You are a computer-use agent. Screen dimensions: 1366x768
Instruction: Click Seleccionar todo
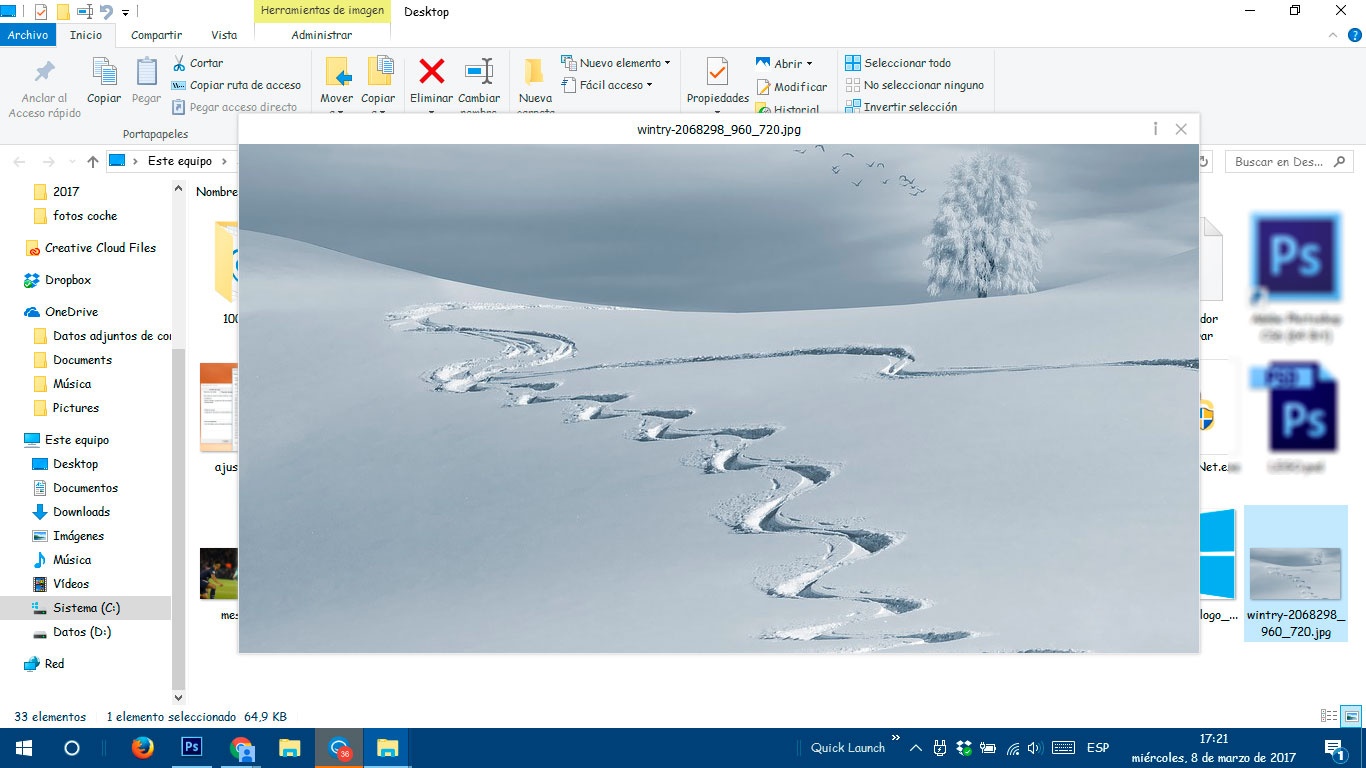pos(898,63)
